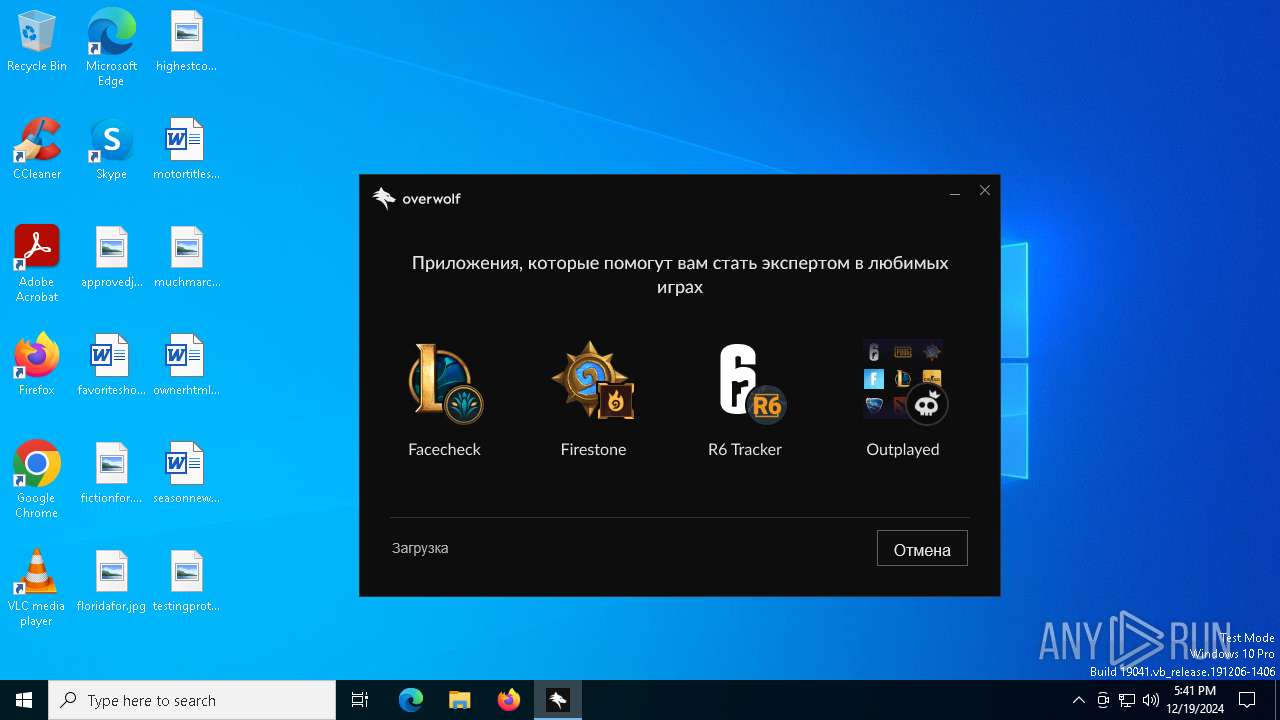
Task: Open the network status tray icon
Action: coord(1127,700)
